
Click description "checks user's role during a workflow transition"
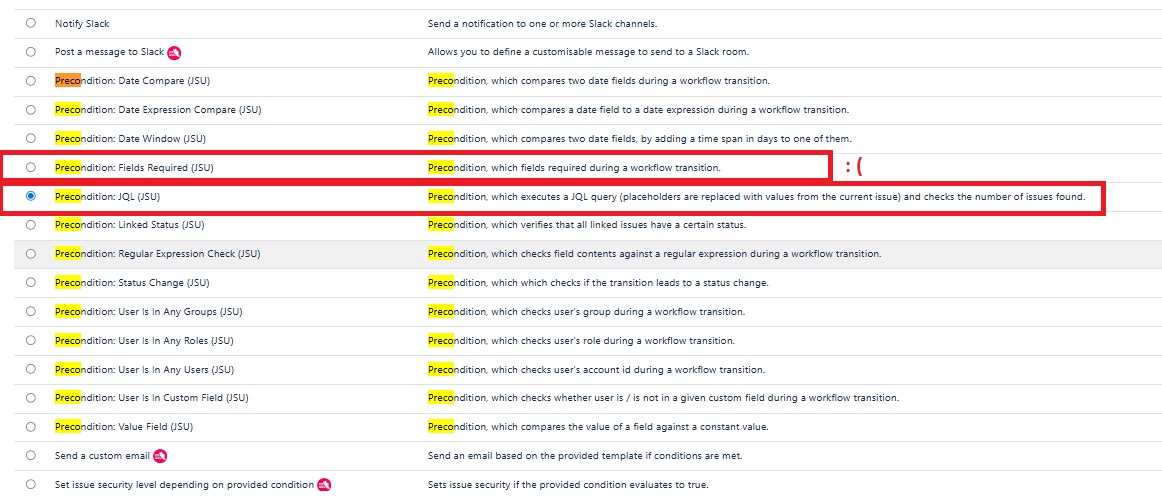coord(581,340)
